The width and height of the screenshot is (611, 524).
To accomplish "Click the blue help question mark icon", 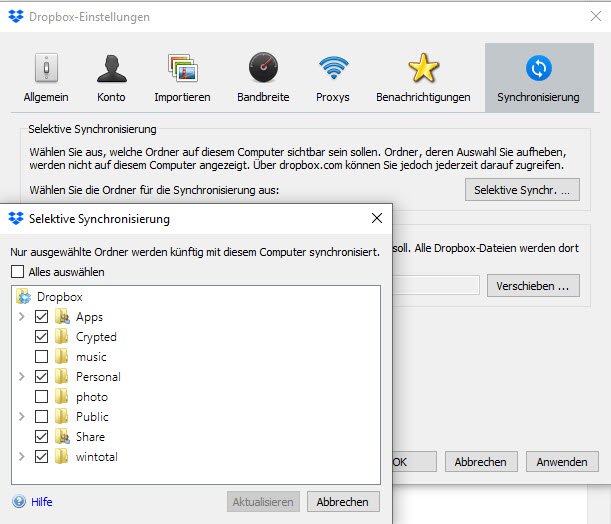I will point(19,501).
